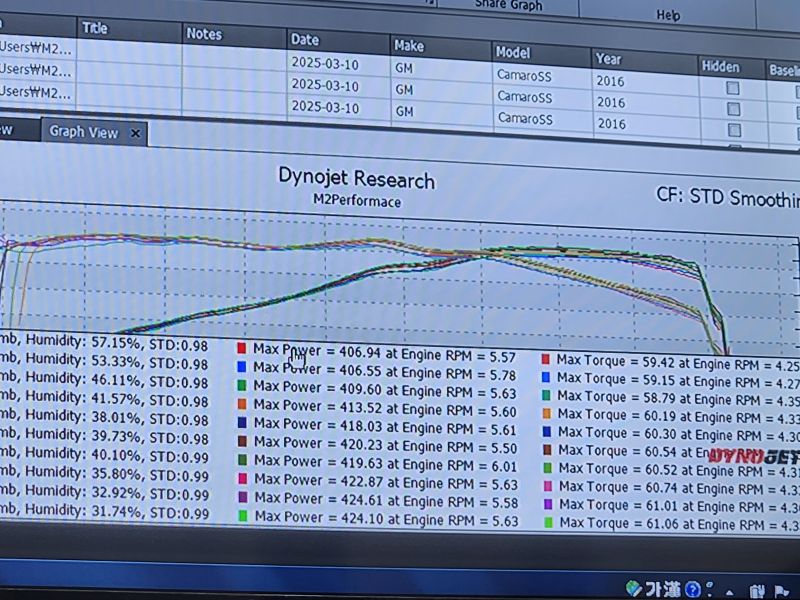Viewport: 800px width, 600px height.
Task: Click the 'M2Performace' graph subtitle
Action: 357,201
